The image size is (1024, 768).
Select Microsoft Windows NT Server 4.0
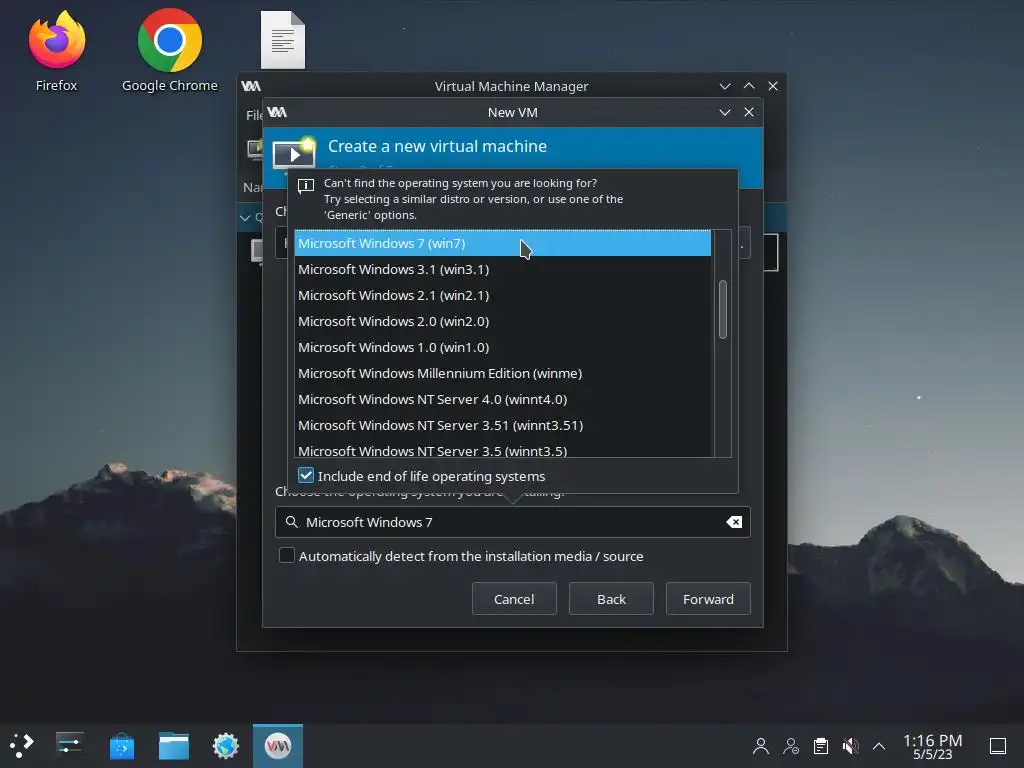pos(503,400)
